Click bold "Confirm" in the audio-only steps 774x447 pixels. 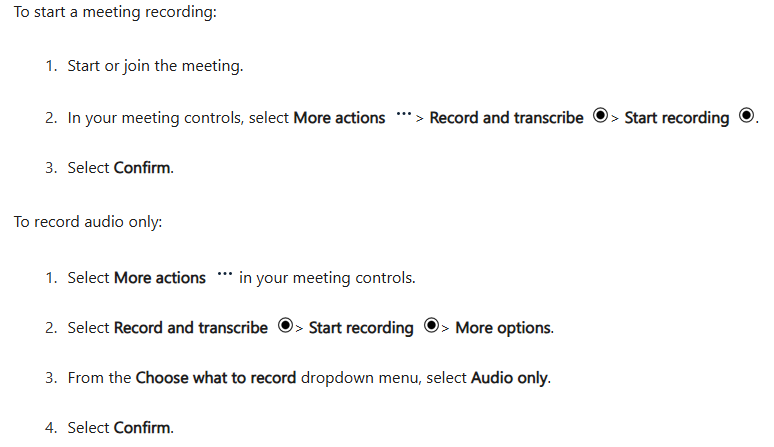142,428
